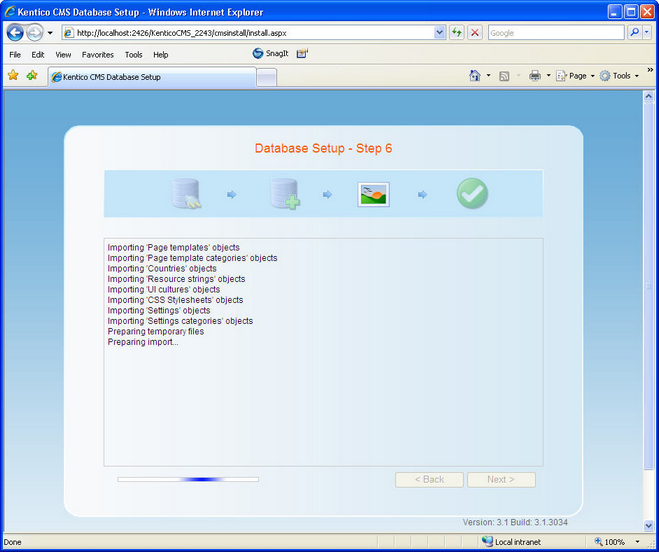Click the SnagIt window capture icon

tap(302, 53)
